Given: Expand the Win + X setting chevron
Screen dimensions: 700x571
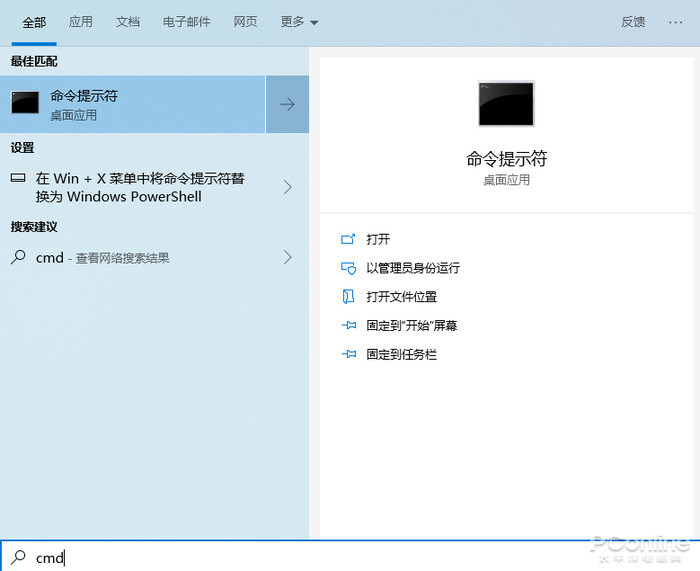Looking at the screenshot, I should pyautogui.click(x=287, y=187).
